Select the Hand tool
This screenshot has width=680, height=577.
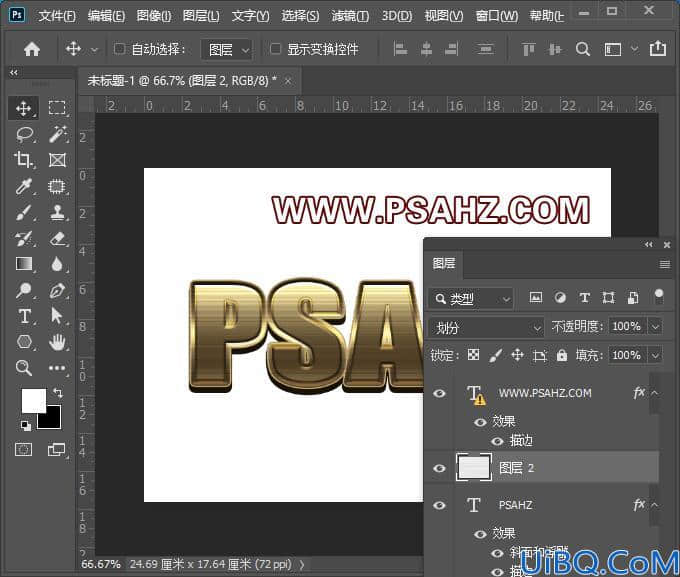(57, 343)
